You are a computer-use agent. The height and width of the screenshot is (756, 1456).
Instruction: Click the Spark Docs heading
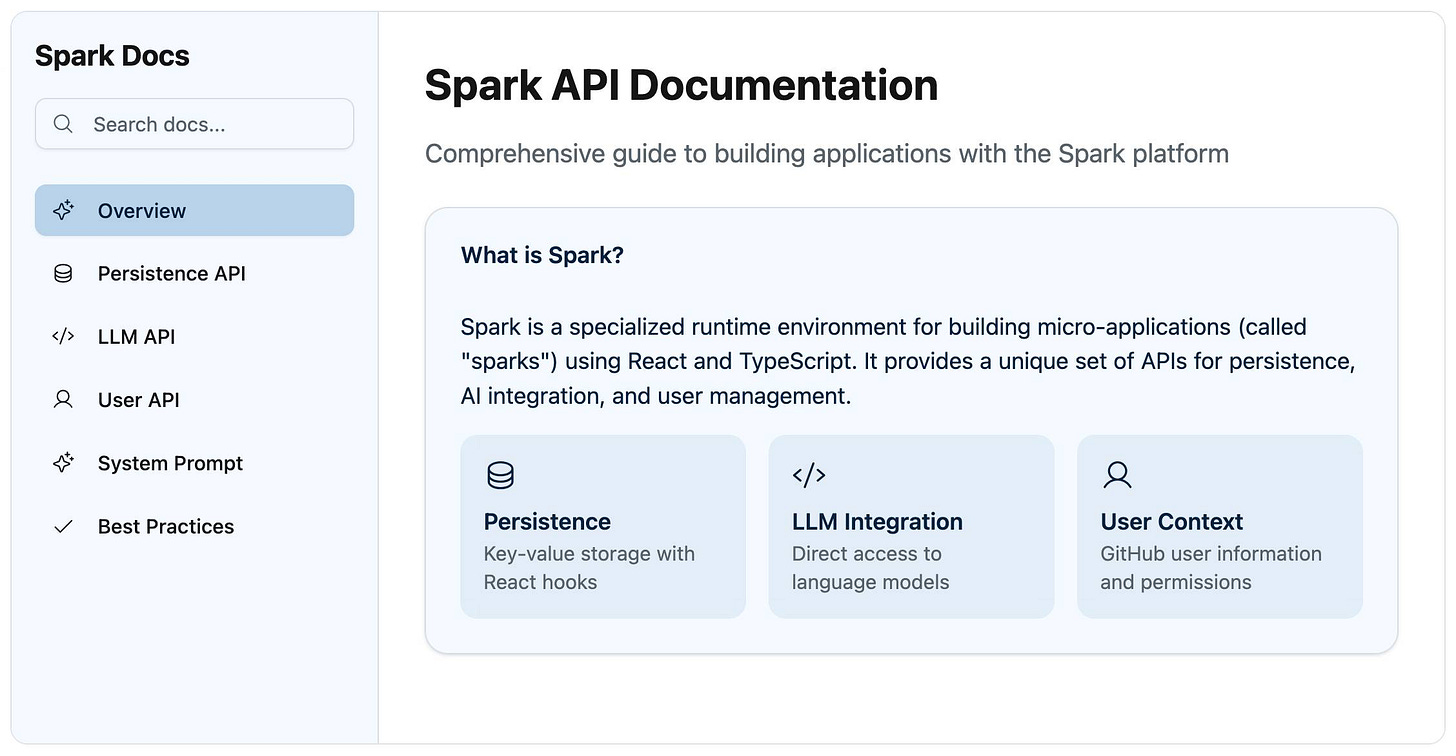(x=112, y=56)
